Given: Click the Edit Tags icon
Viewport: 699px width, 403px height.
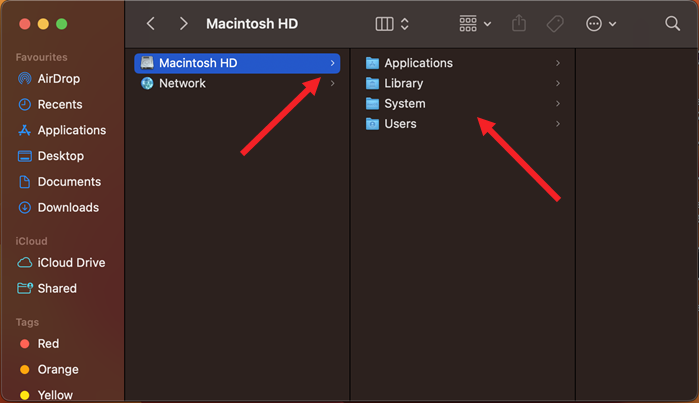Looking at the screenshot, I should (555, 24).
